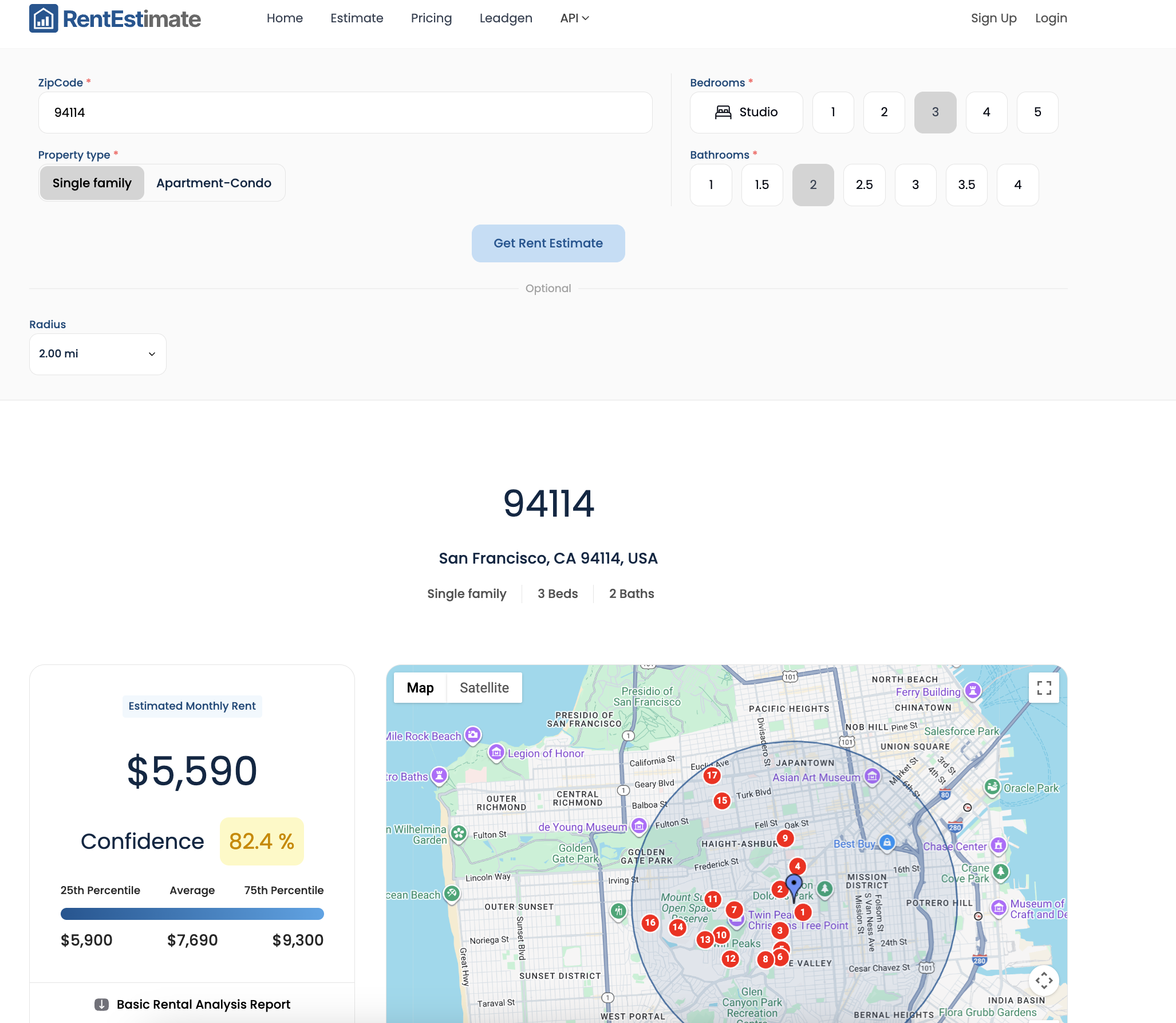Image resolution: width=1176 pixels, height=1023 pixels.
Task: Click the de Young Museum icon
Action: 639,826
